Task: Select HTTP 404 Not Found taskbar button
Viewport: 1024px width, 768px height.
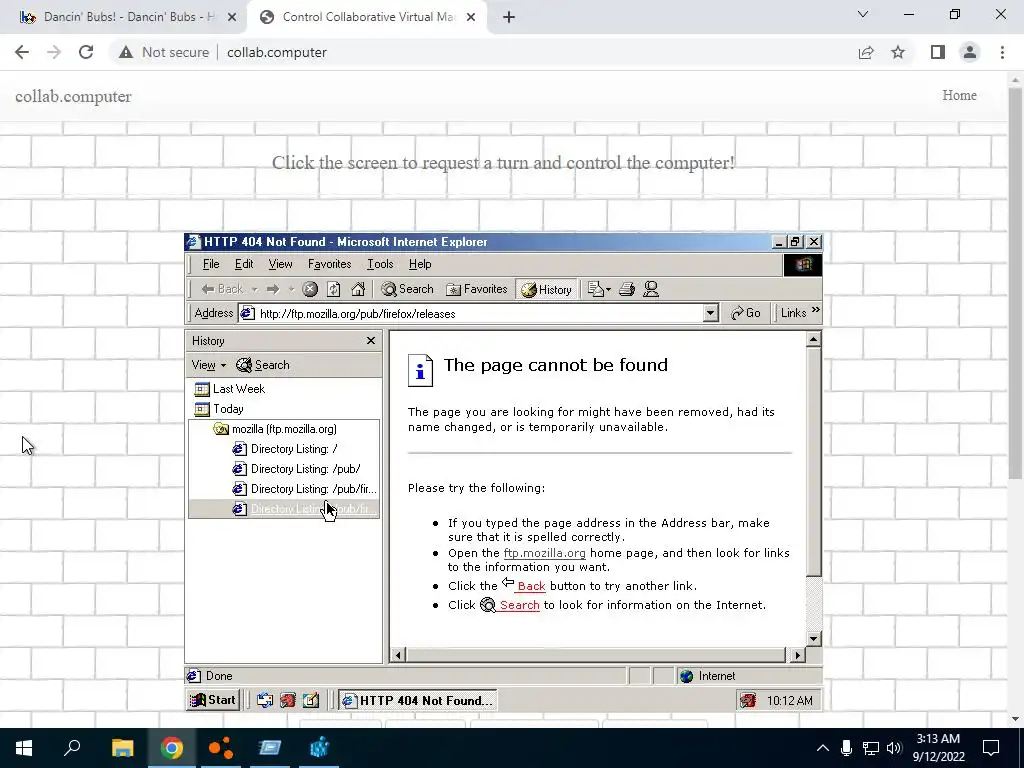Action: (x=418, y=701)
